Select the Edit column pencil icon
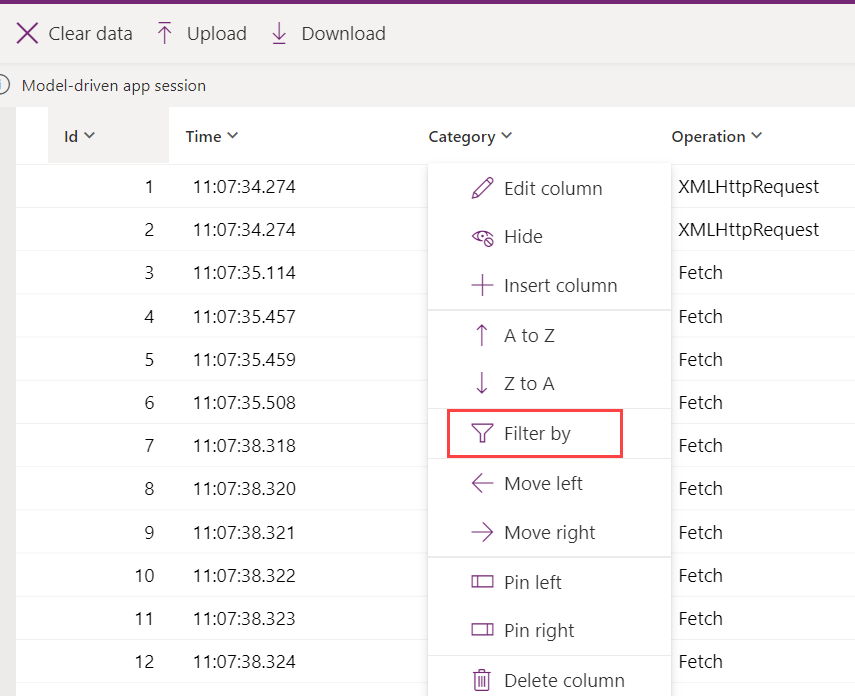Screen dimensions: 855x696 (x=481, y=188)
